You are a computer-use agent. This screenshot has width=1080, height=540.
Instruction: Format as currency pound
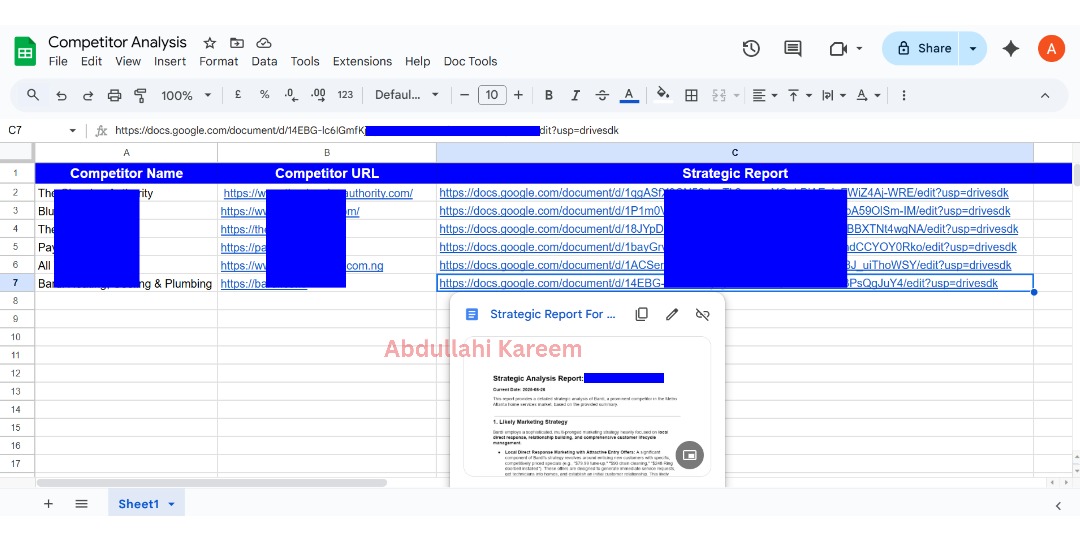[238, 95]
